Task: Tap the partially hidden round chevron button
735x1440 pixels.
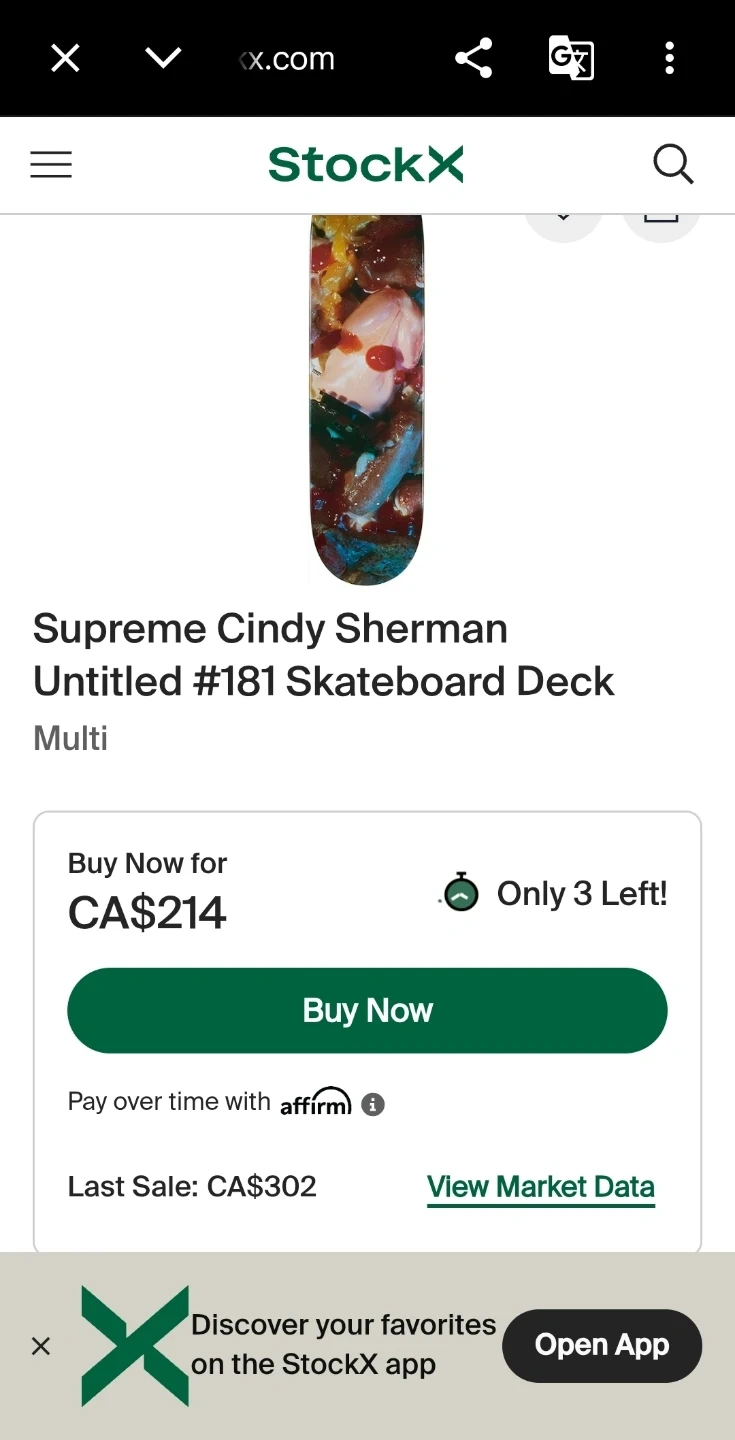Action: [x=563, y=224]
